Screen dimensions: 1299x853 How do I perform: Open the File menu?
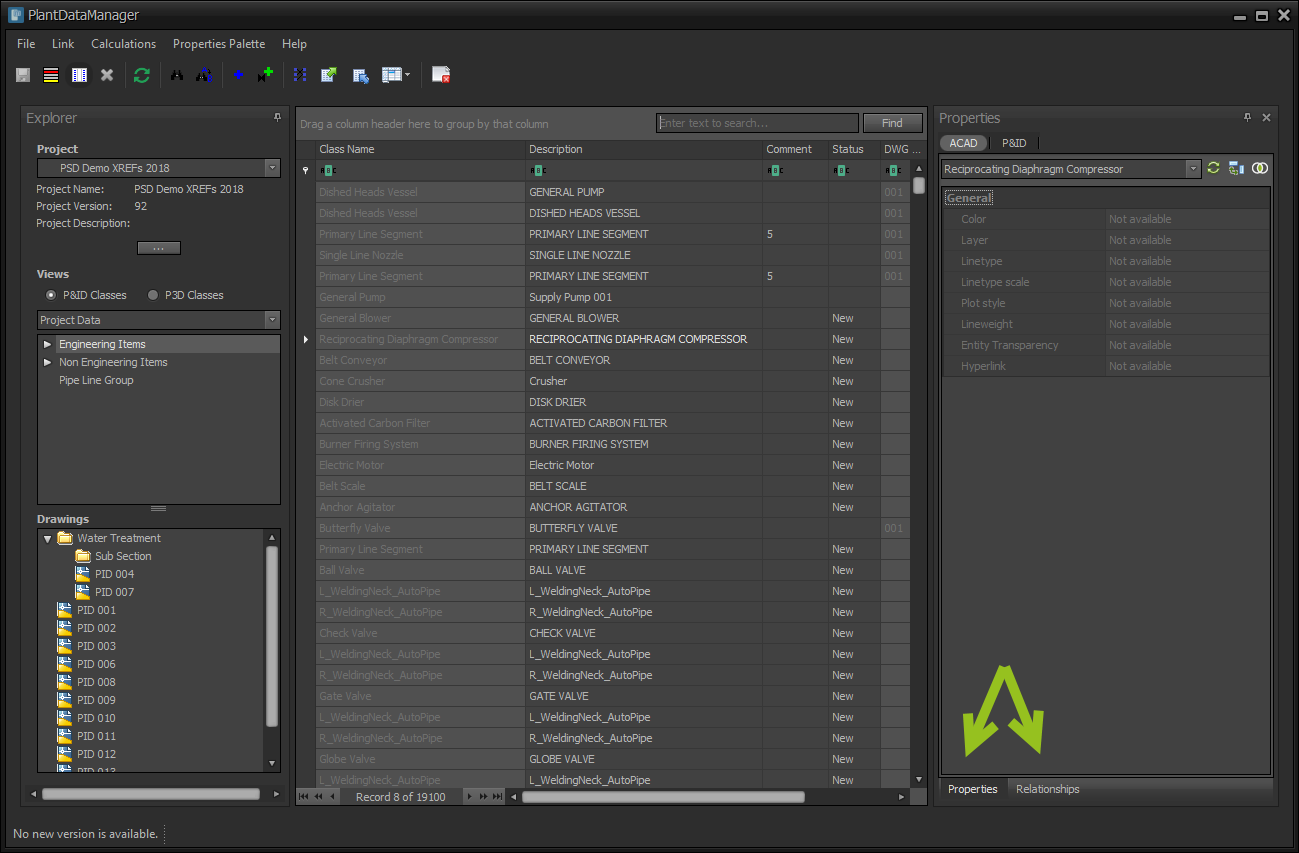pos(26,44)
